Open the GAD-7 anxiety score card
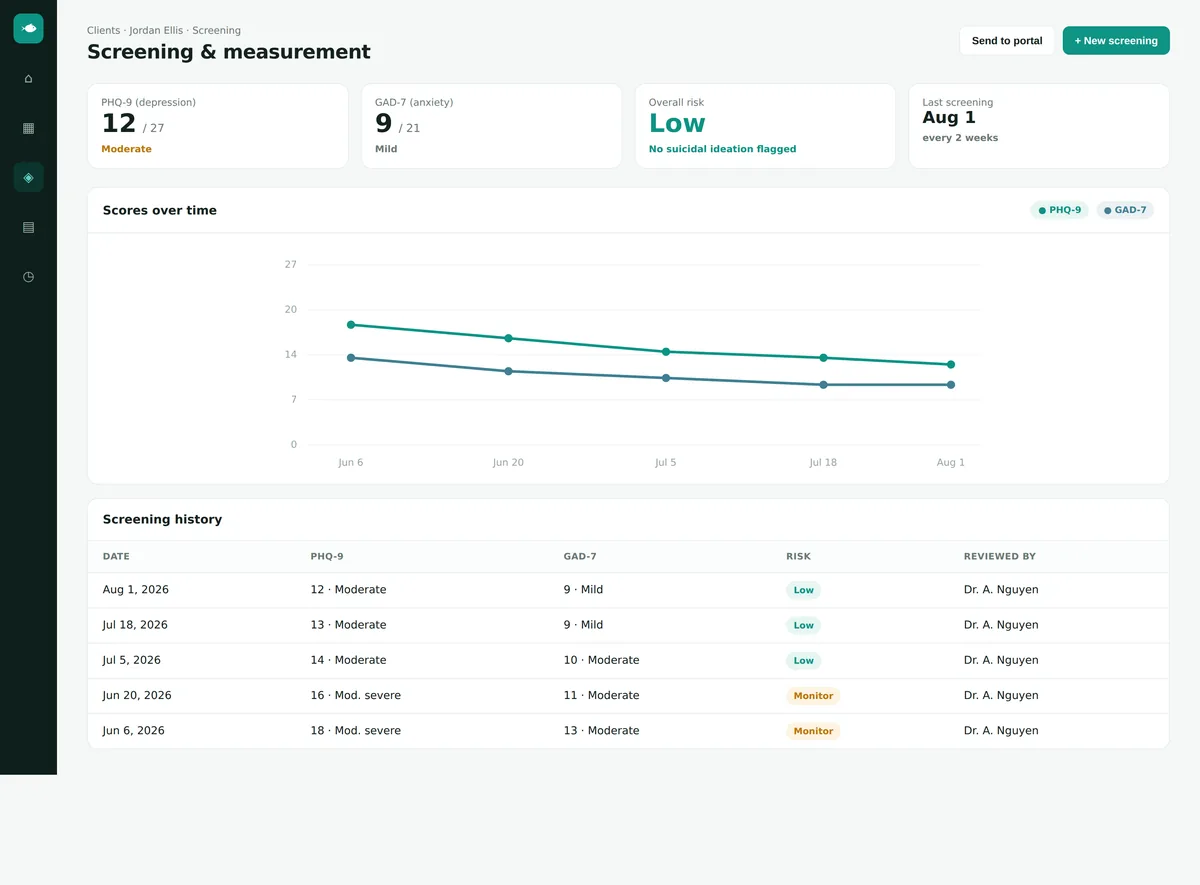 click(x=491, y=126)
